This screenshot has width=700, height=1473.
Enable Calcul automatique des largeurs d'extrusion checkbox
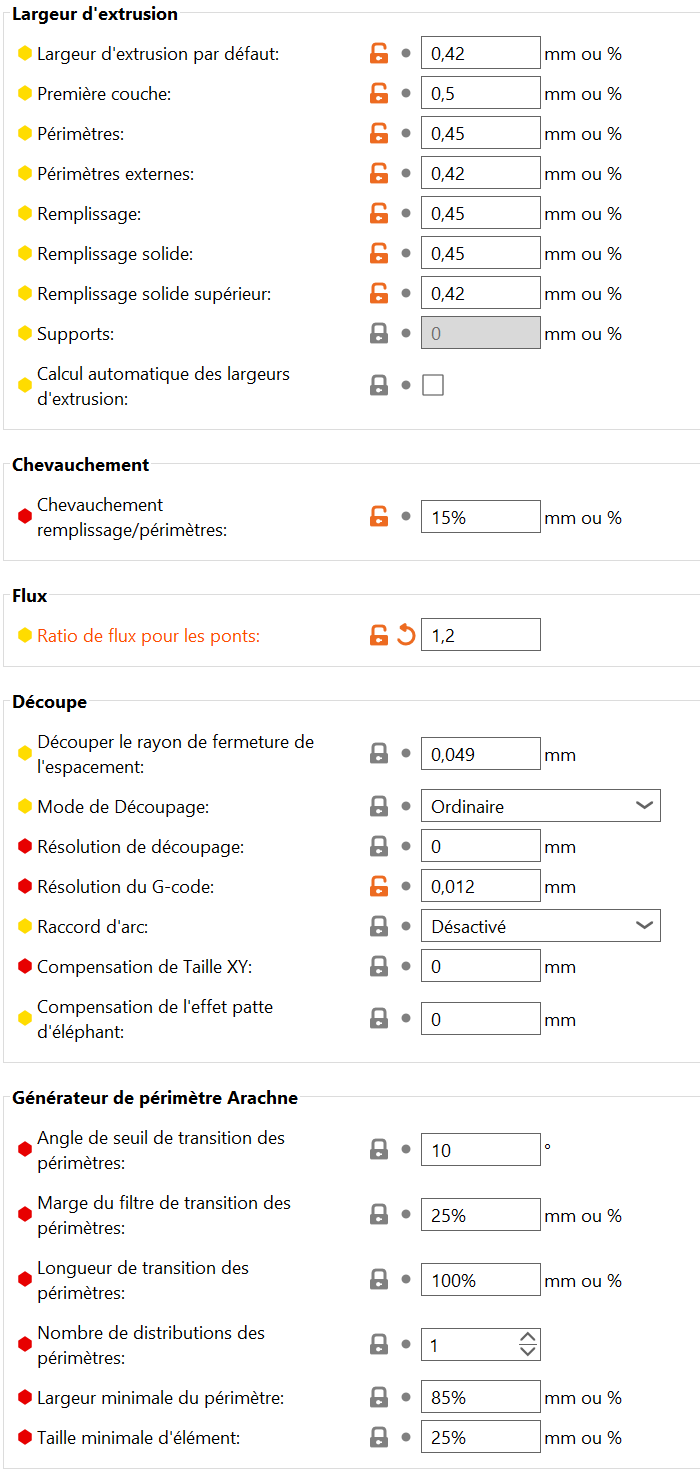pos(433,385)
